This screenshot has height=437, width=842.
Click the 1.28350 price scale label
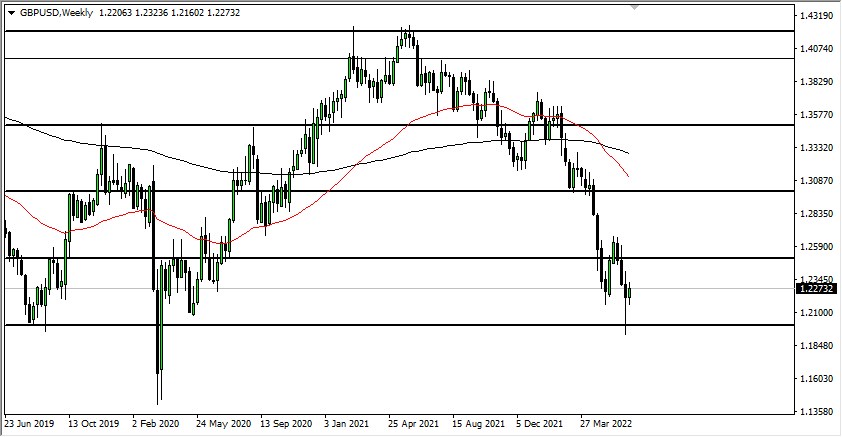pos(816,214)
